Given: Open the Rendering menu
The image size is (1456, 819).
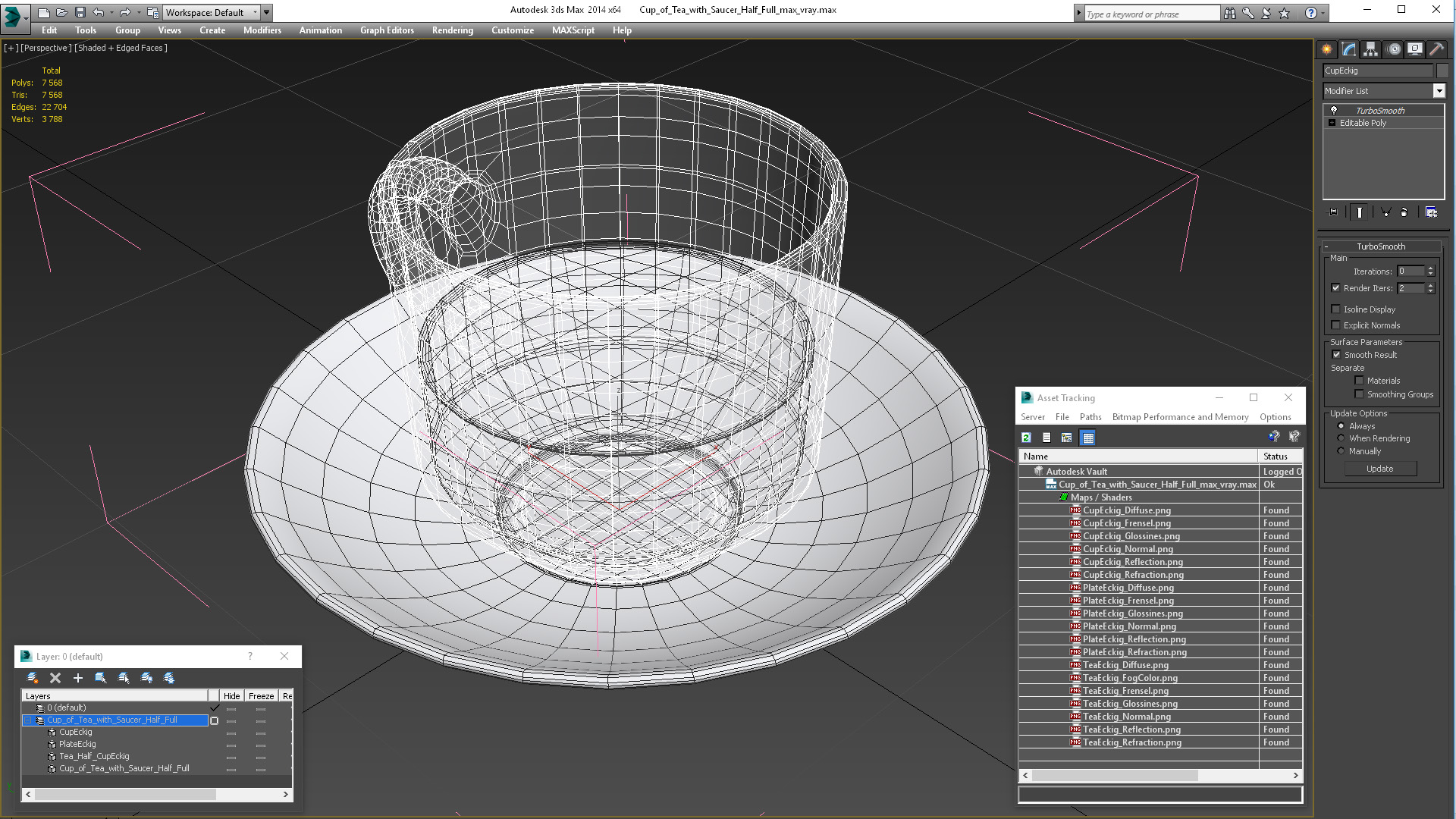Looking at the screenshot, I should [453, 30].
